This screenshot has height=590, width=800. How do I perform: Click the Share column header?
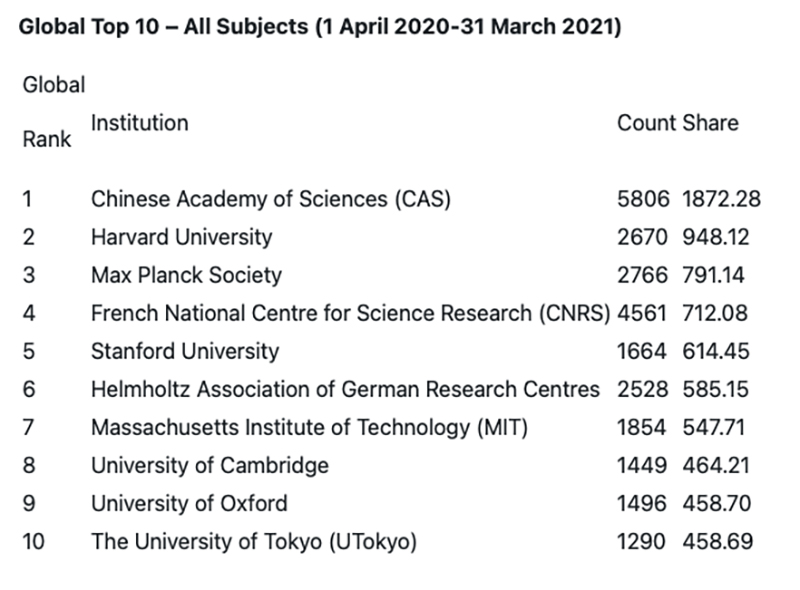pos(710,123)
